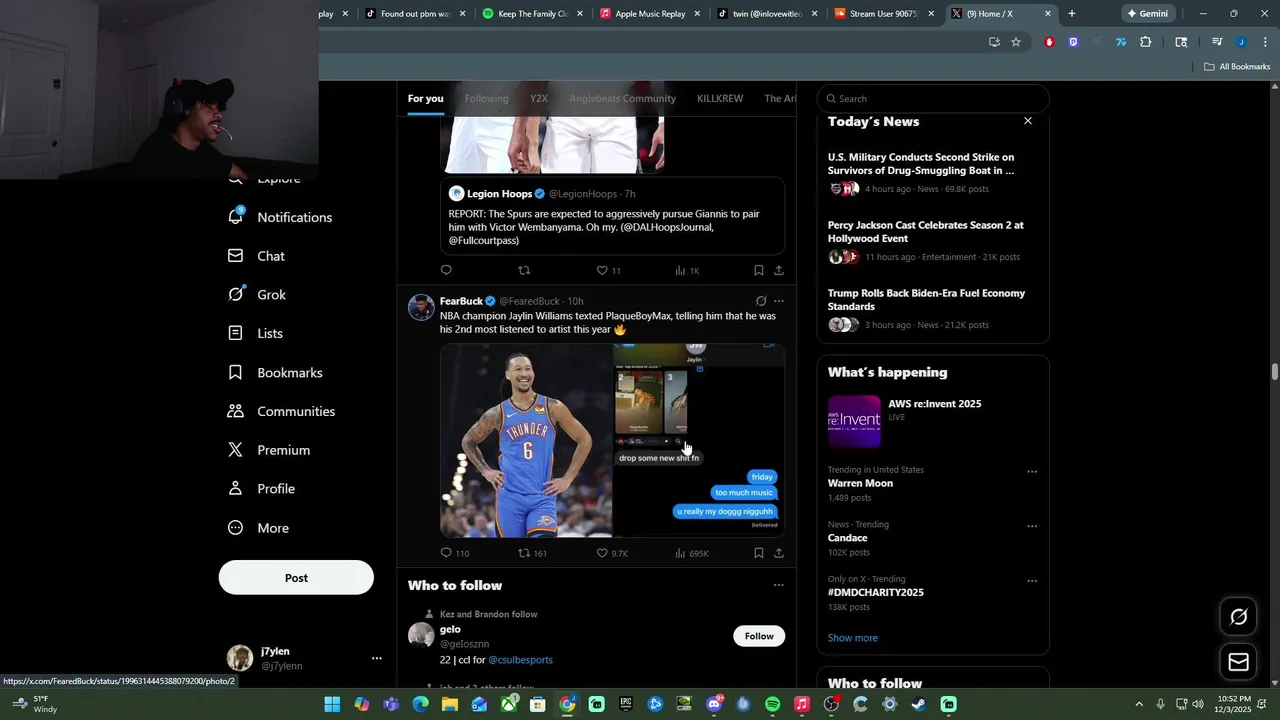Expand the More menu in the X sidebar
The image size is (1280, 720).
(258, 528)
